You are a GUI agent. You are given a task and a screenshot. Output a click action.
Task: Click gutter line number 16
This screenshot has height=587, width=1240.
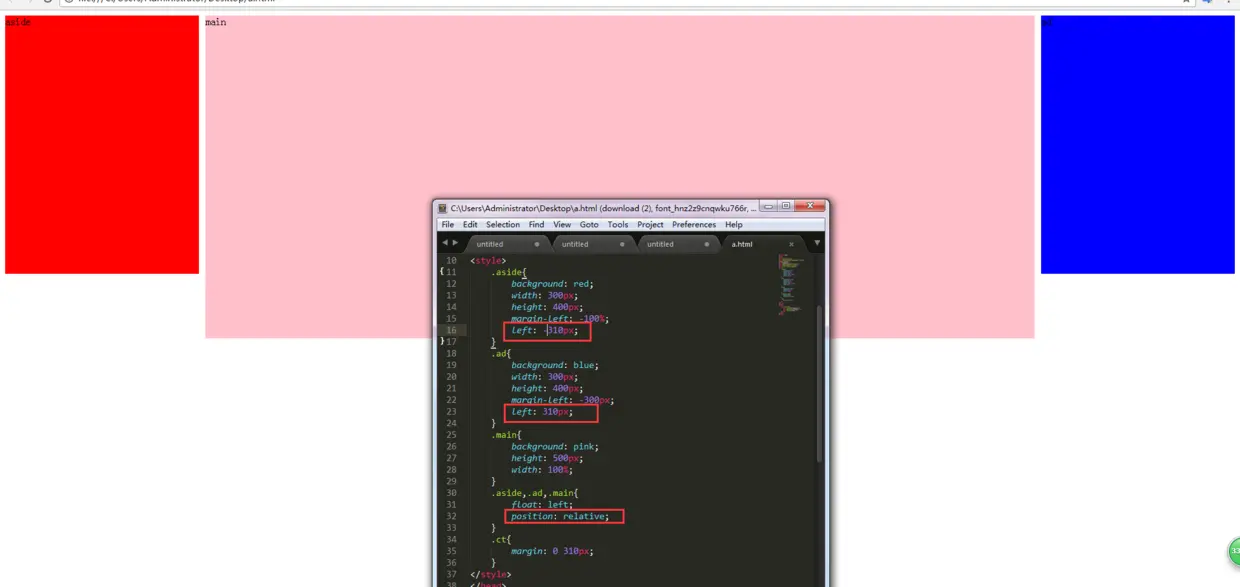tap(452, 331)
